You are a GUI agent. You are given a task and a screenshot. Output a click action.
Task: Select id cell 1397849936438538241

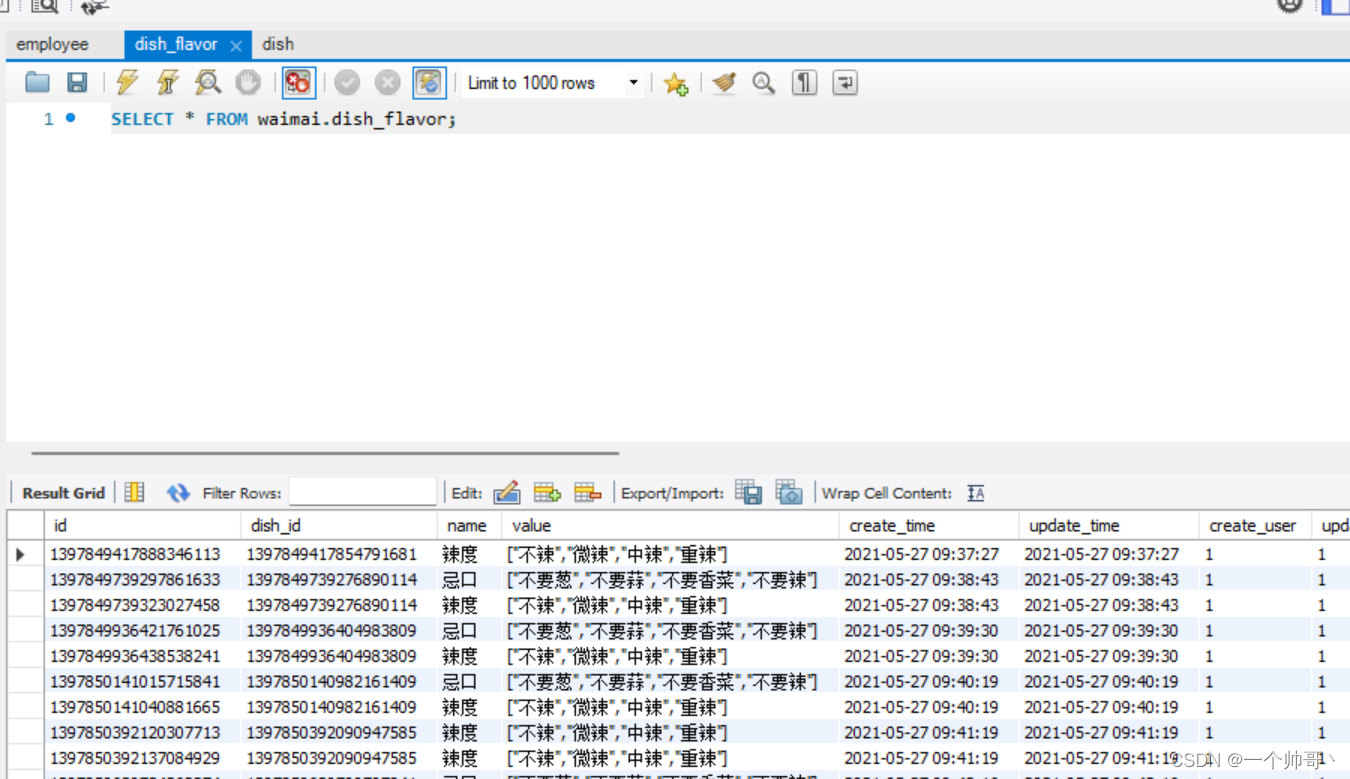point(144,656)
